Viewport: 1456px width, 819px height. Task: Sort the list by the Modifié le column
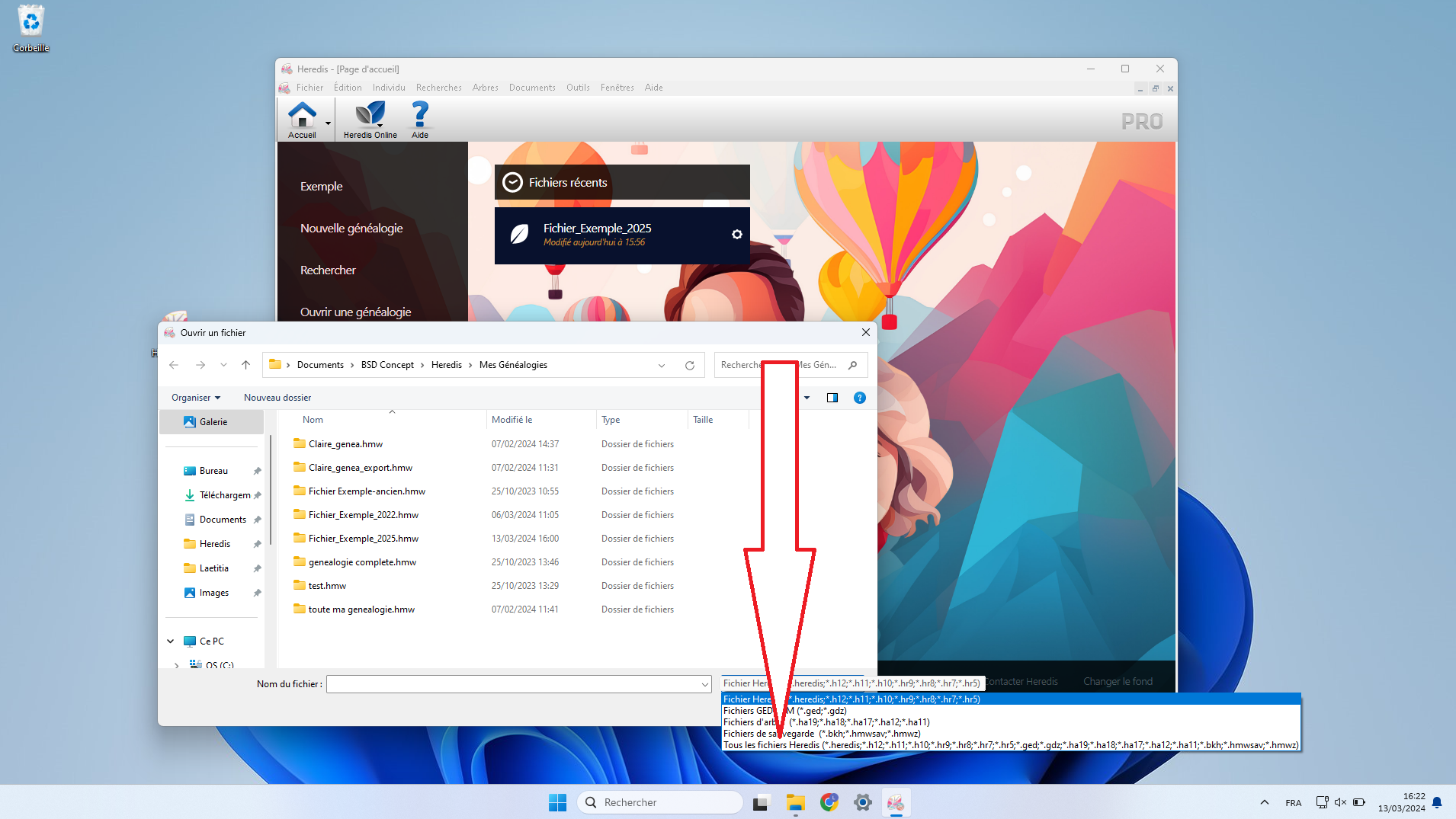(512, 420)
